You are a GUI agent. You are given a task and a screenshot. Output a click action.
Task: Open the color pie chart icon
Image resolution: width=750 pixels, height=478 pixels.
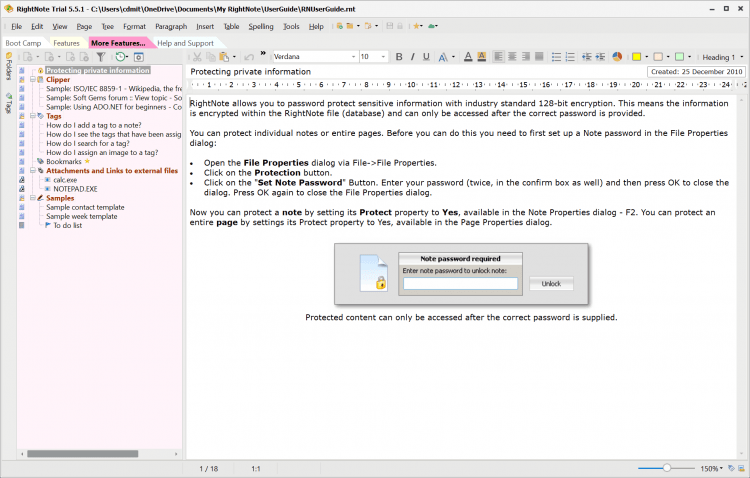click(x=617, y=57)
